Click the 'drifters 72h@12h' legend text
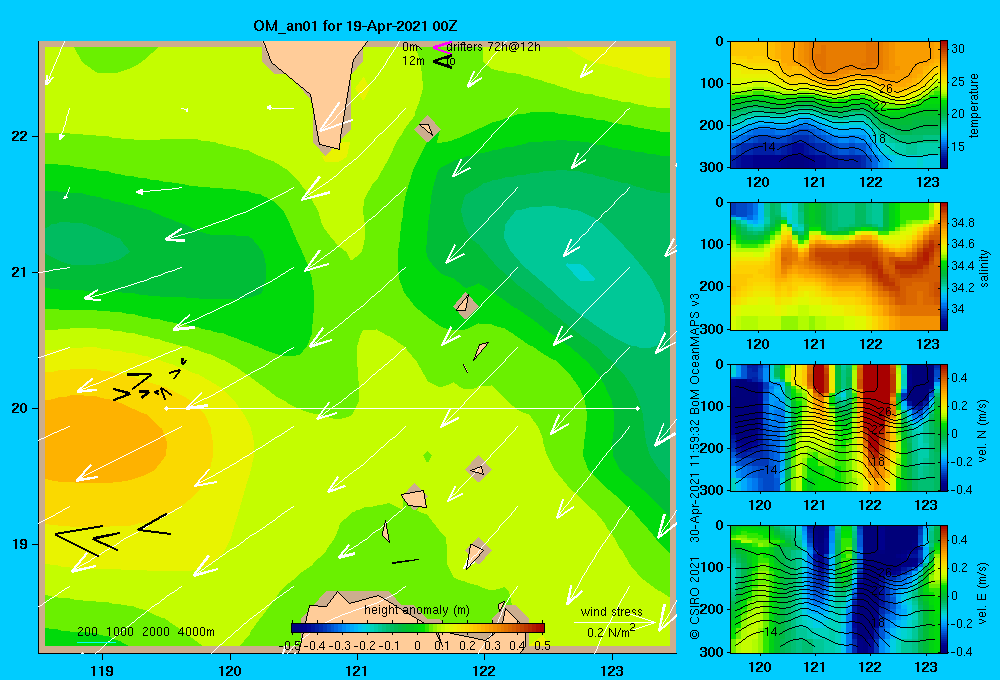Viewport: 1000px width, 680px height. point(494,47)
